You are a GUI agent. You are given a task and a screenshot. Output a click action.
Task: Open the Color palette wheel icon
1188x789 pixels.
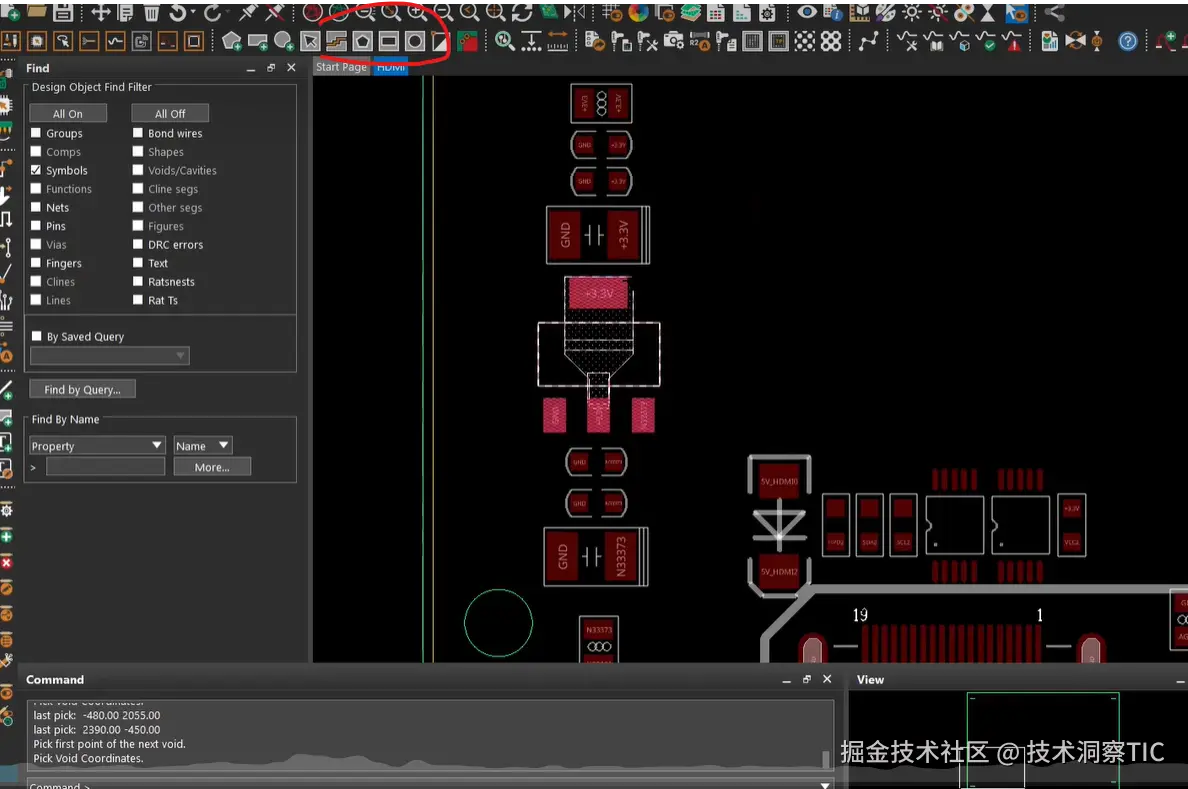point(639,11)
